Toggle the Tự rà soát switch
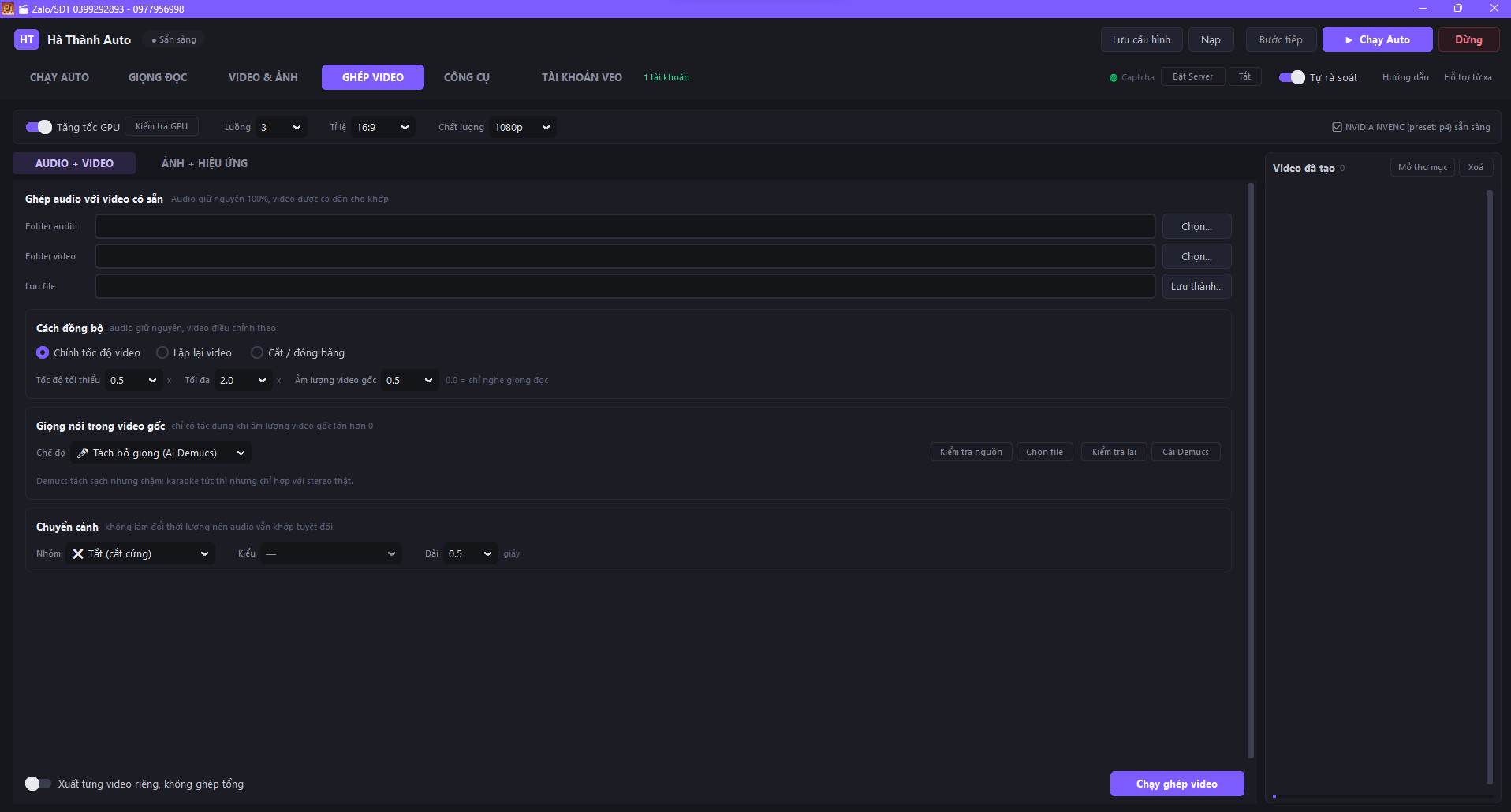This screenshot has width=1511, height=812. (x=1292, y=77)
